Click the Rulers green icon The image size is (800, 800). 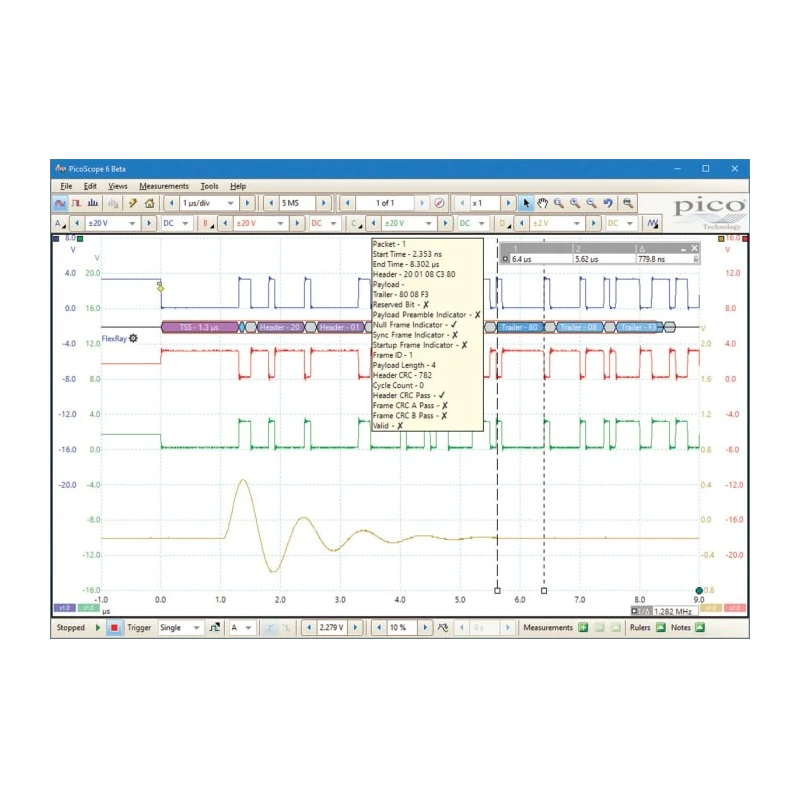tap(661, 628)
